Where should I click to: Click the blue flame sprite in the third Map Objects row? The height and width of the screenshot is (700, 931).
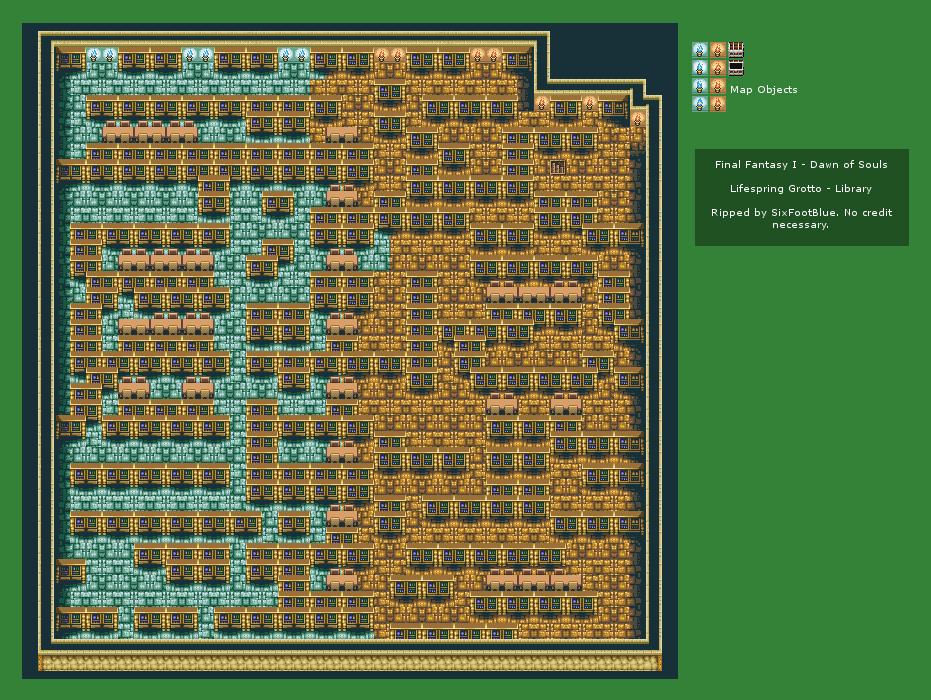(x=700, y=86)
